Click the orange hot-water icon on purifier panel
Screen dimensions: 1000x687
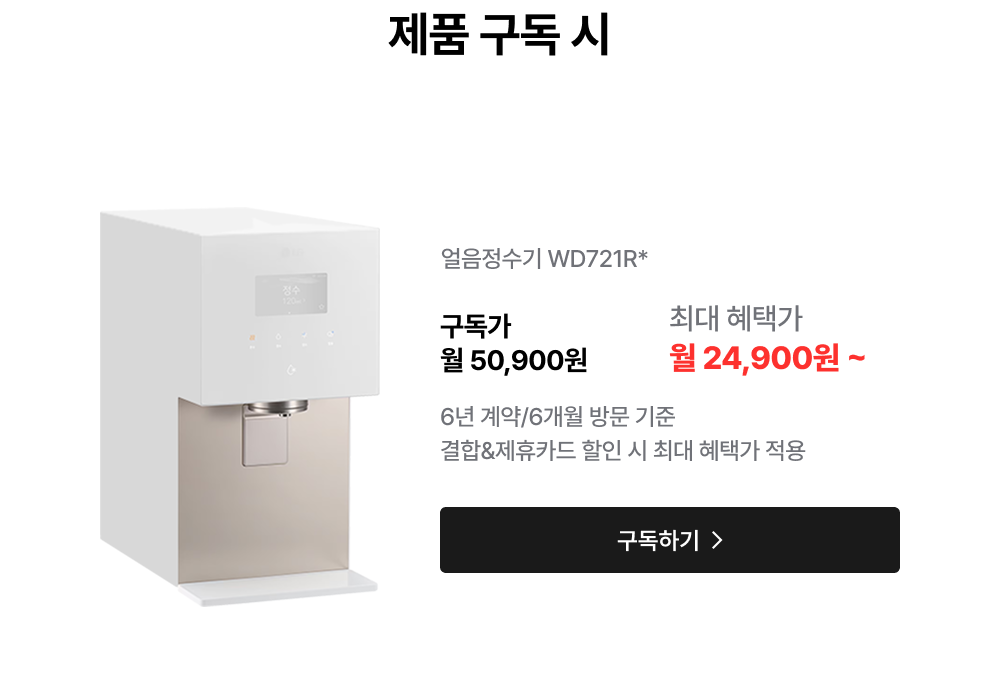coord(252,336)
